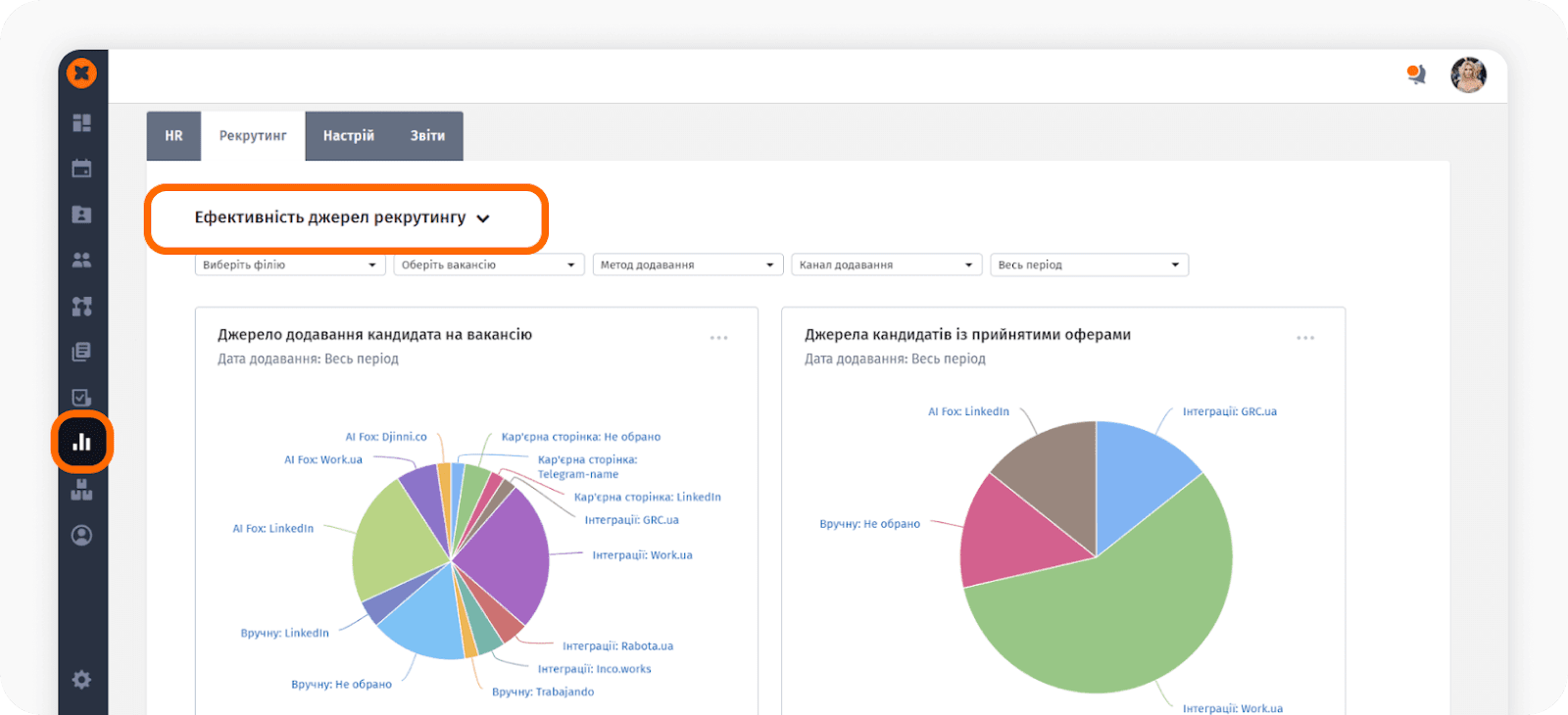Image resolution: width=1568 pixels, height=715 pixels.
Task: Open the dashboard grid icon in sidebar
Action: [82, 122]
